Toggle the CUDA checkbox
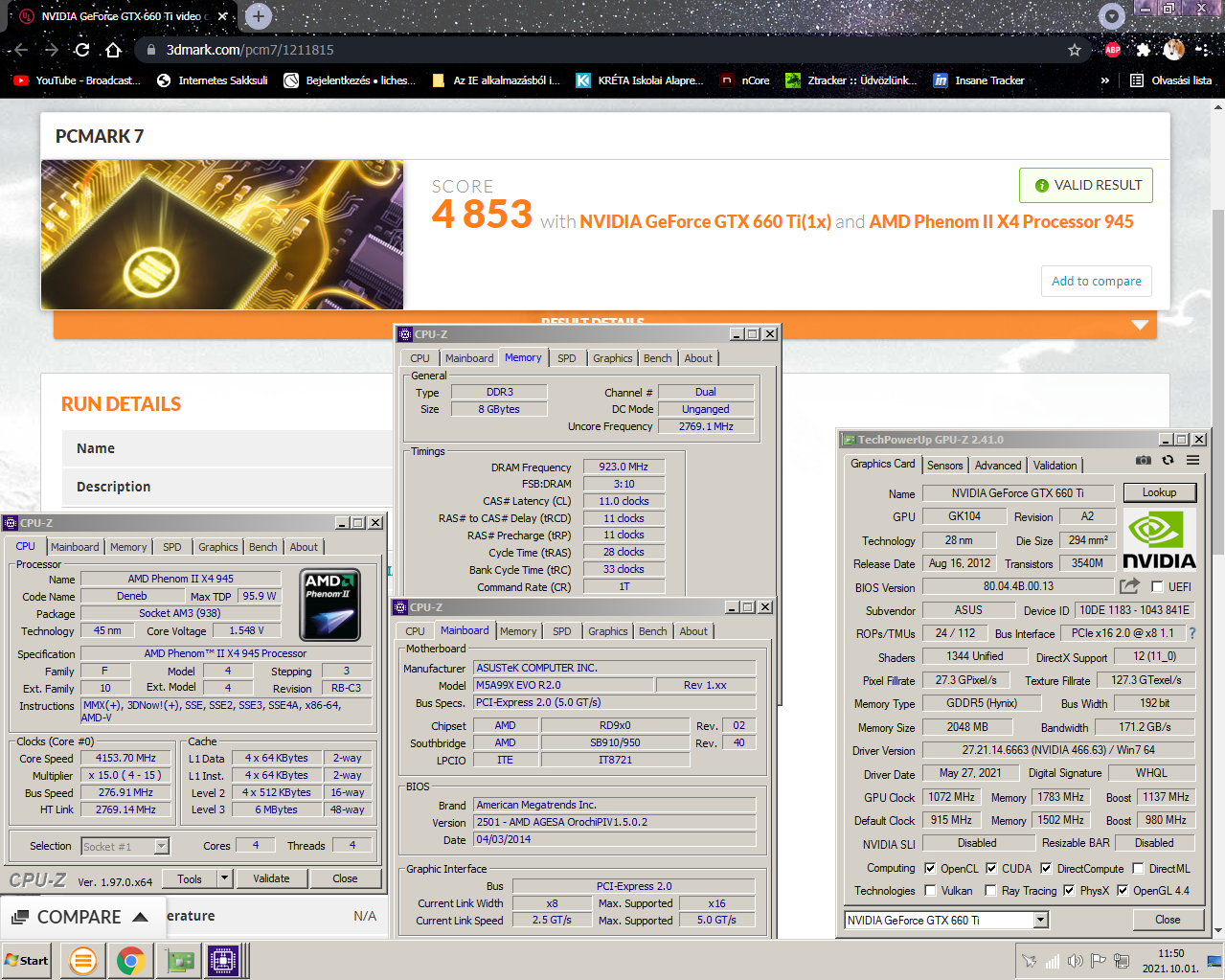The width and height of the screenshot is (1225, 980). click(x=991, y=868)
